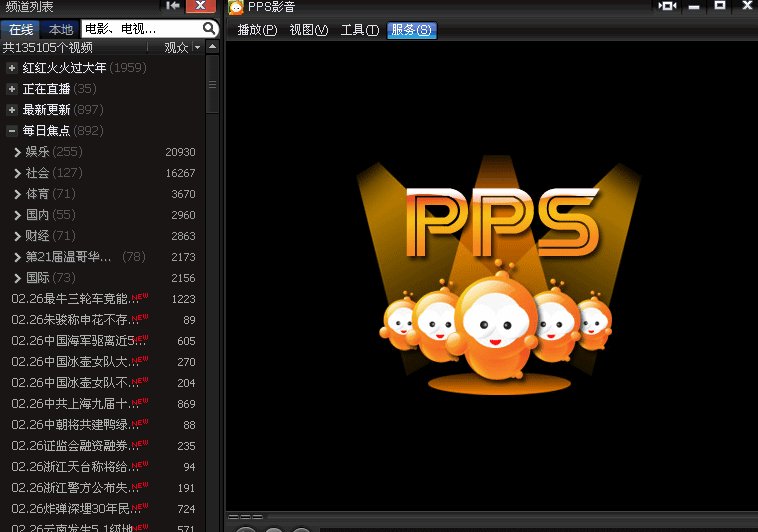
Task: Click the PPS app logo icon
Action: [x=236, y=7]
